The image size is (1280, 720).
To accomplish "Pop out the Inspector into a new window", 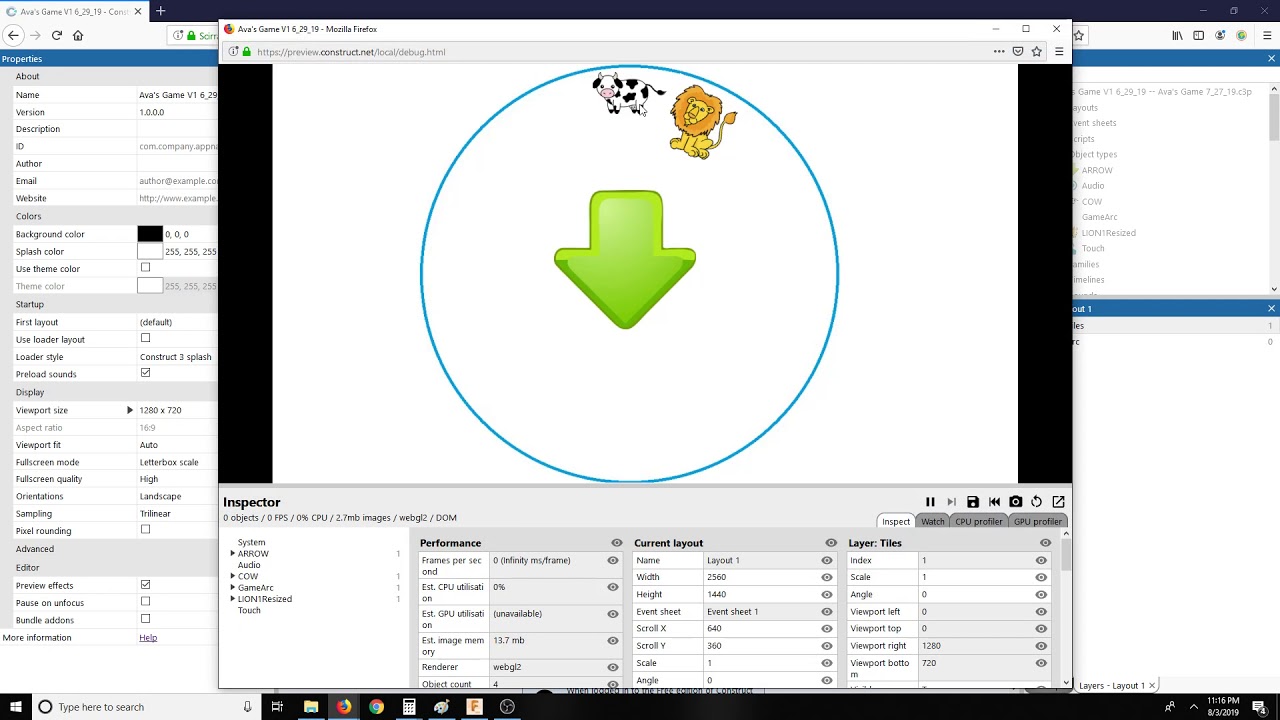I will coord(1058,502).
